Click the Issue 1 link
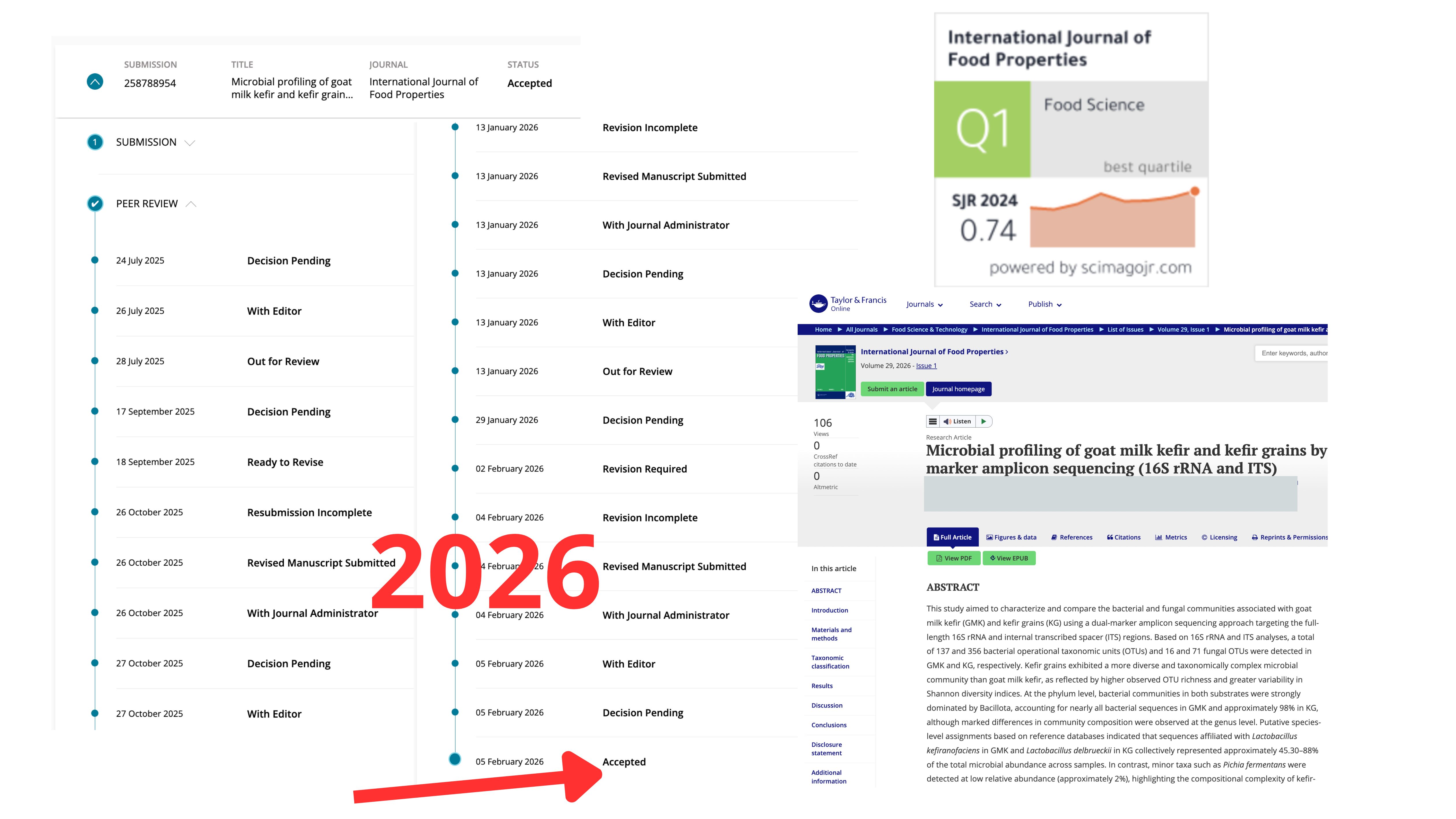 click(x=926, y=366)
